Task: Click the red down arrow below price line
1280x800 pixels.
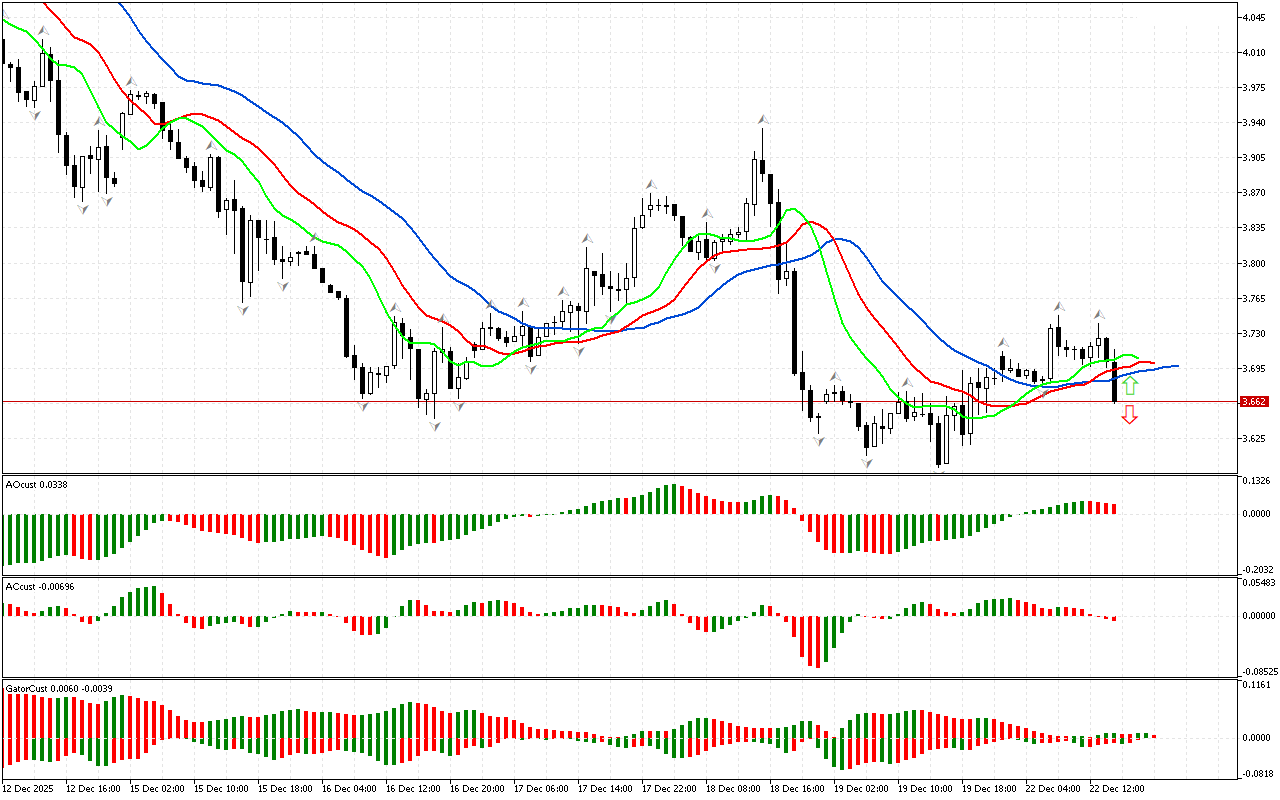Action: pos(1129,414)
